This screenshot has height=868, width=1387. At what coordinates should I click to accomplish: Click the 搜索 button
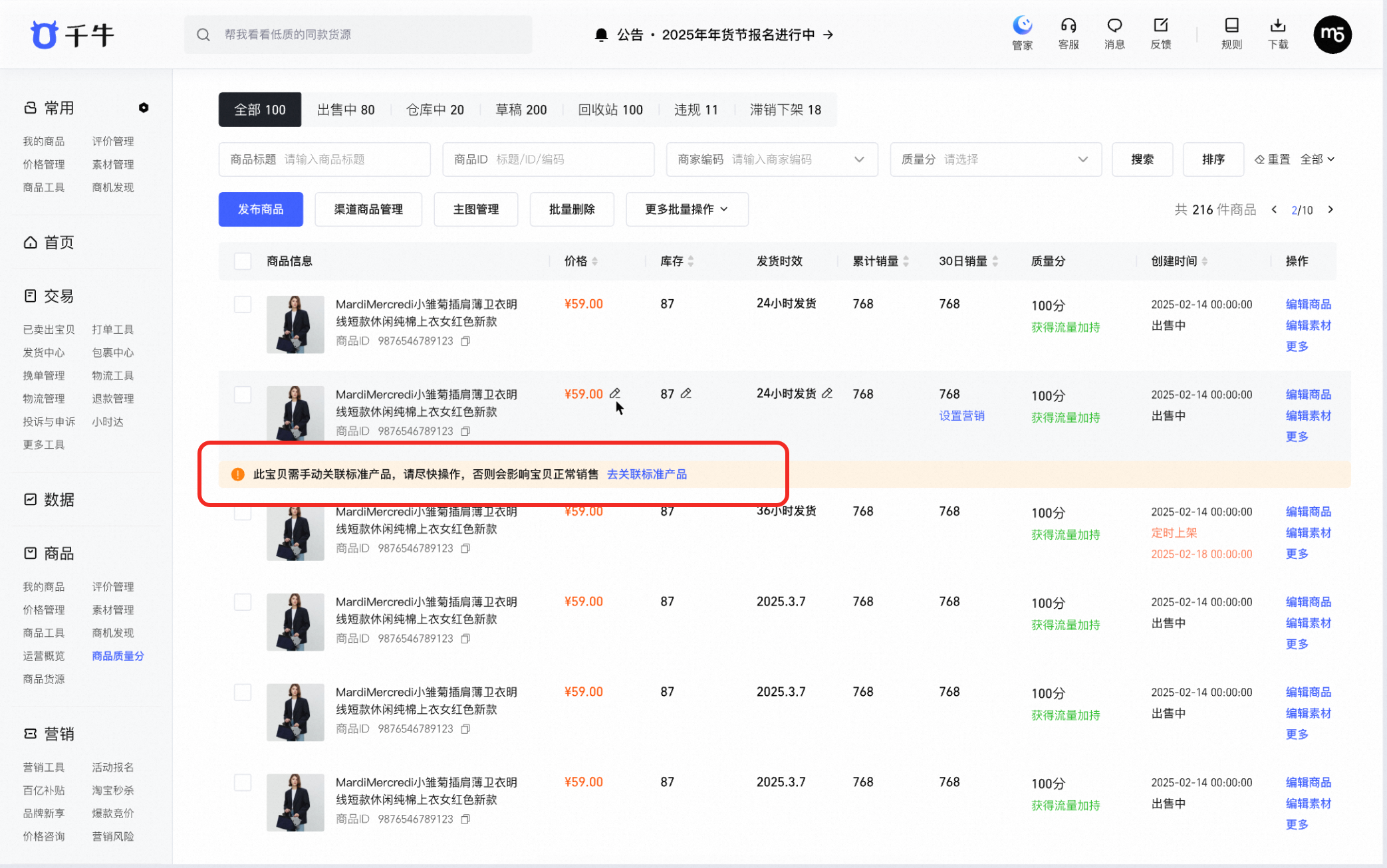point(1142,160)
